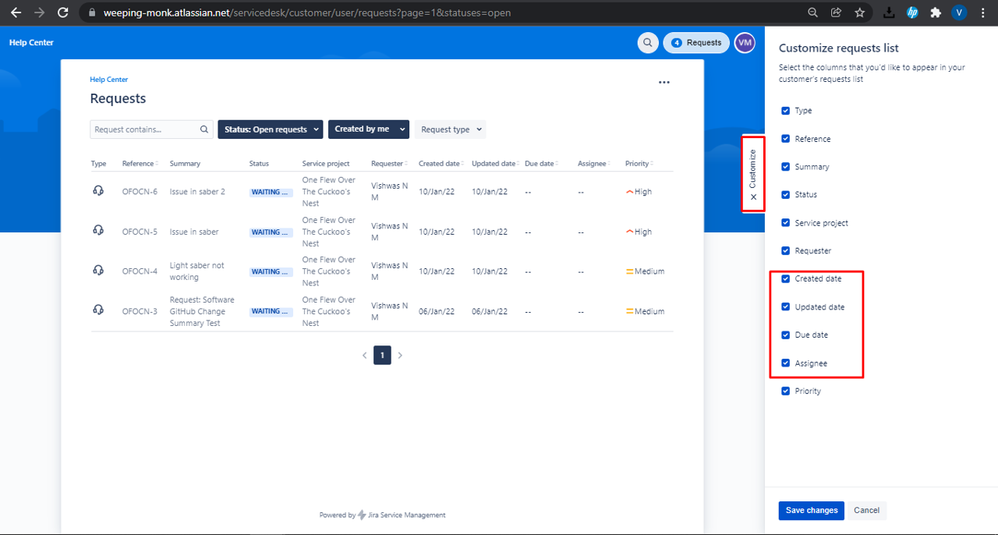
Task: Open the extensions puzzle icon
Action: tap(936, 13)
